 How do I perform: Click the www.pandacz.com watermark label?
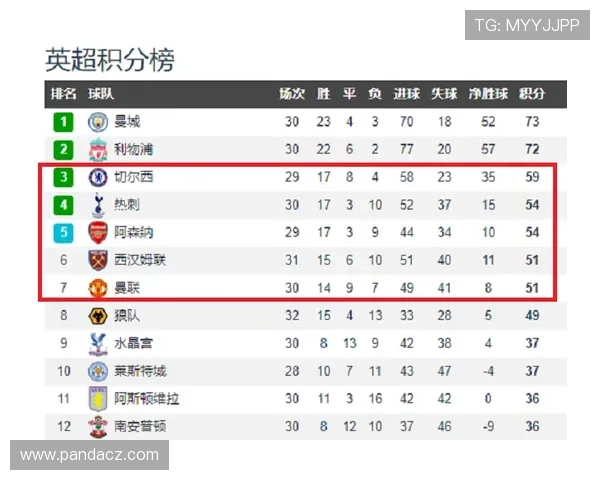tap(90, 455)
